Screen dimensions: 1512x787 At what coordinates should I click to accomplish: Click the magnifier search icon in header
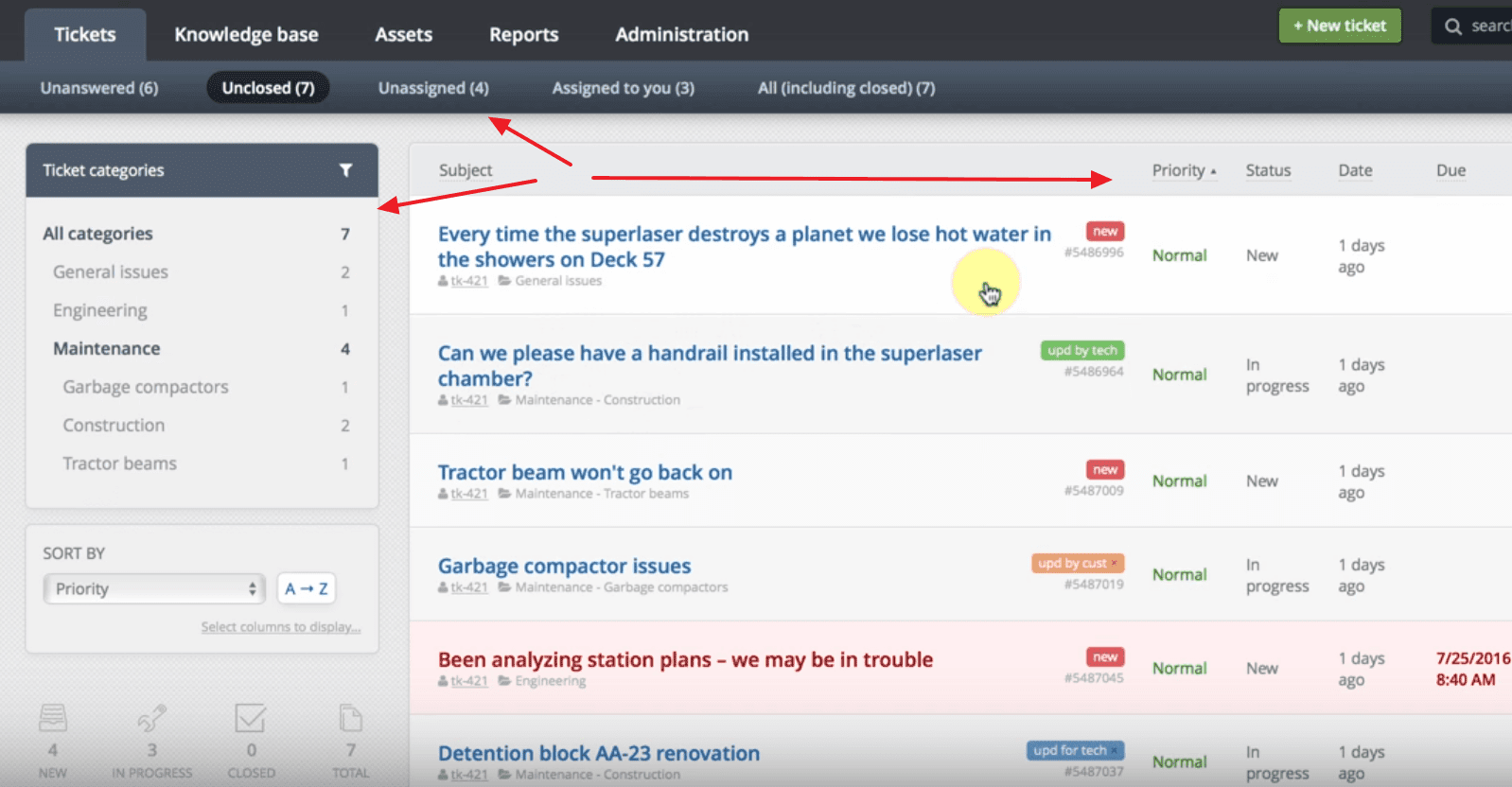[x=1453, y=26]
